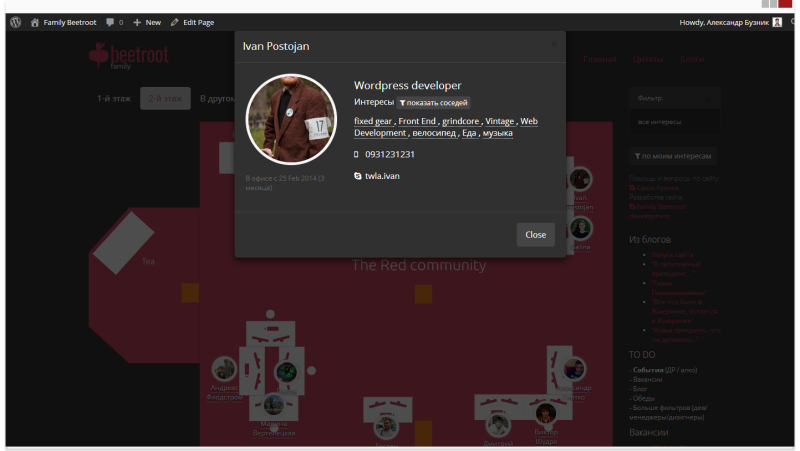Click Марина Вертелецкая's avatar on map
This screenshot has height=451, width=800.
(274, 406)
